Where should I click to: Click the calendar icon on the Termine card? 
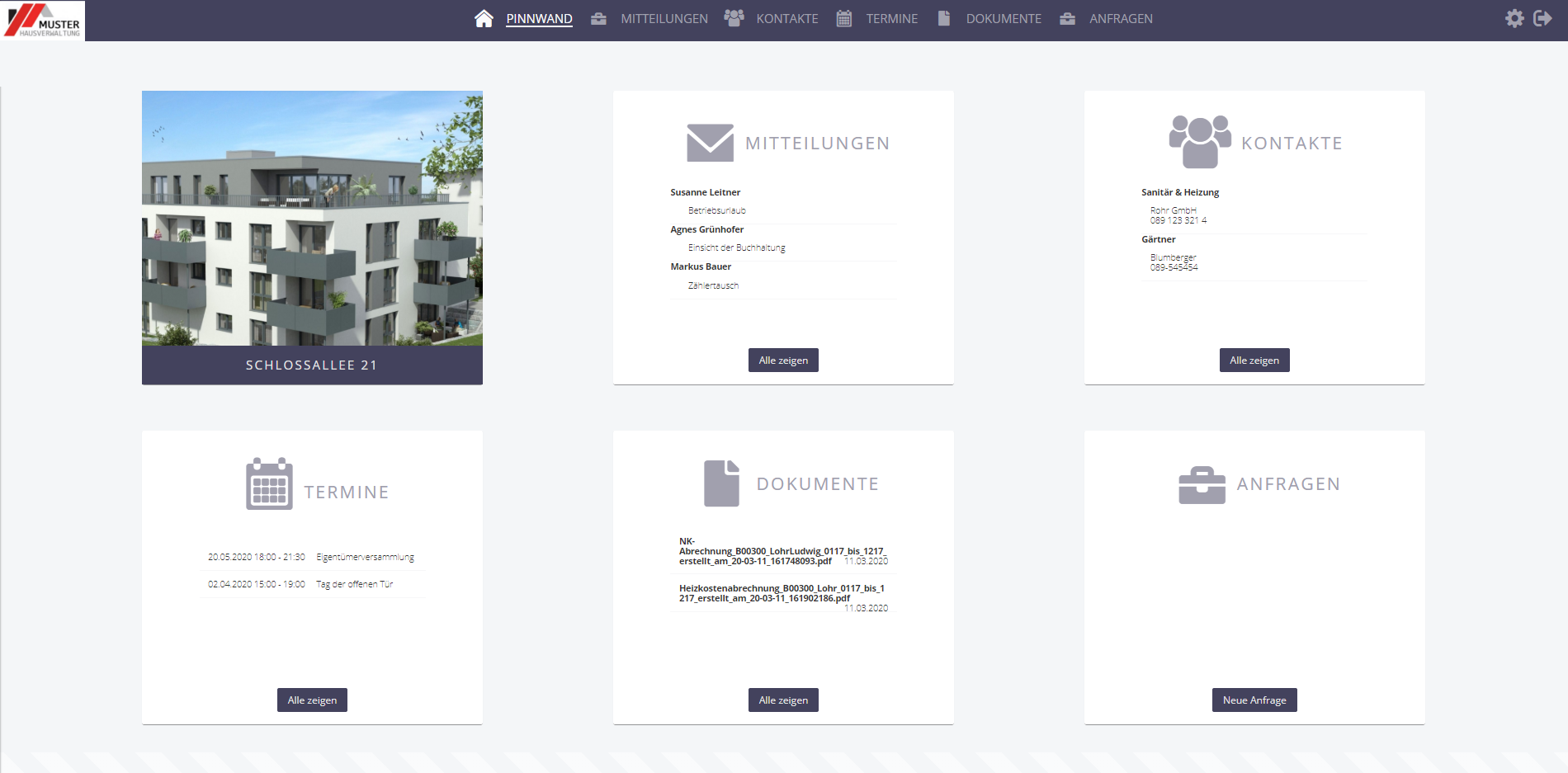pyautogui.click(x=269, y=484)
